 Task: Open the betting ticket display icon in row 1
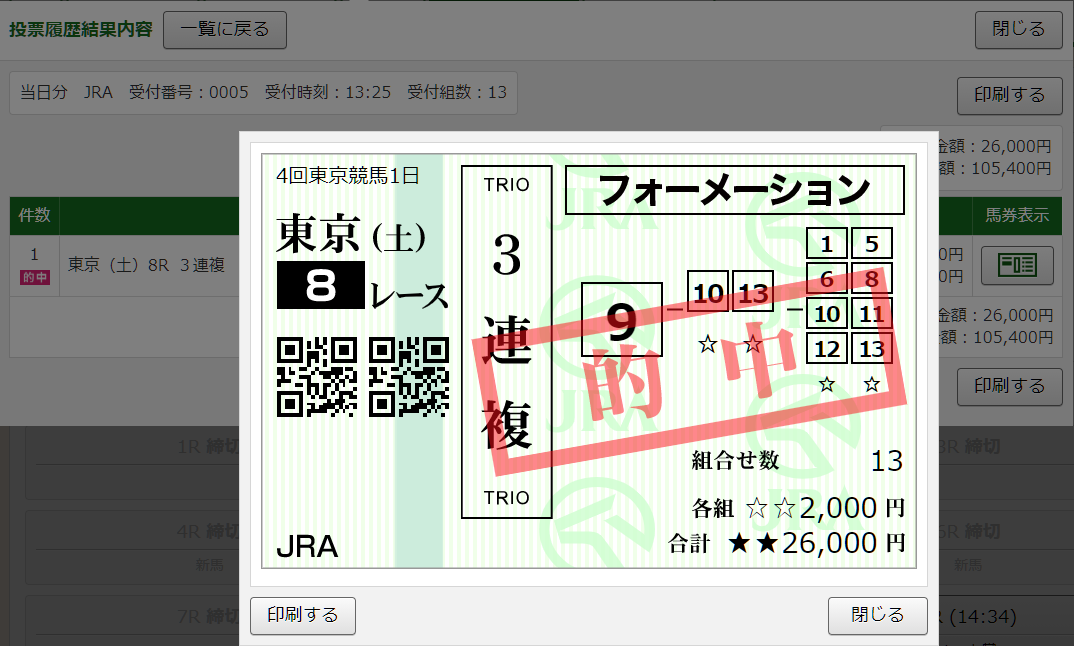[1017, 265]
